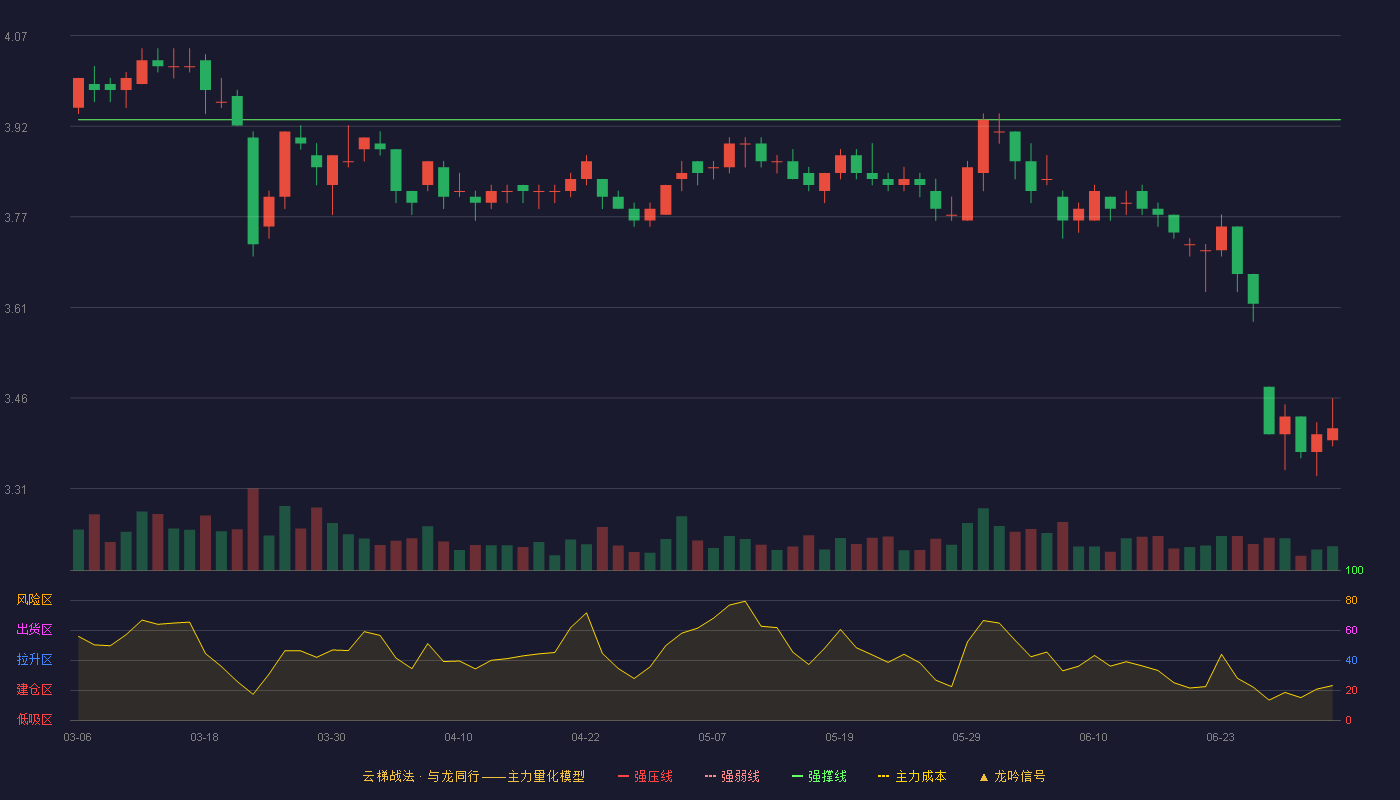Select the 建仓区 zone label

pos(34,690)
